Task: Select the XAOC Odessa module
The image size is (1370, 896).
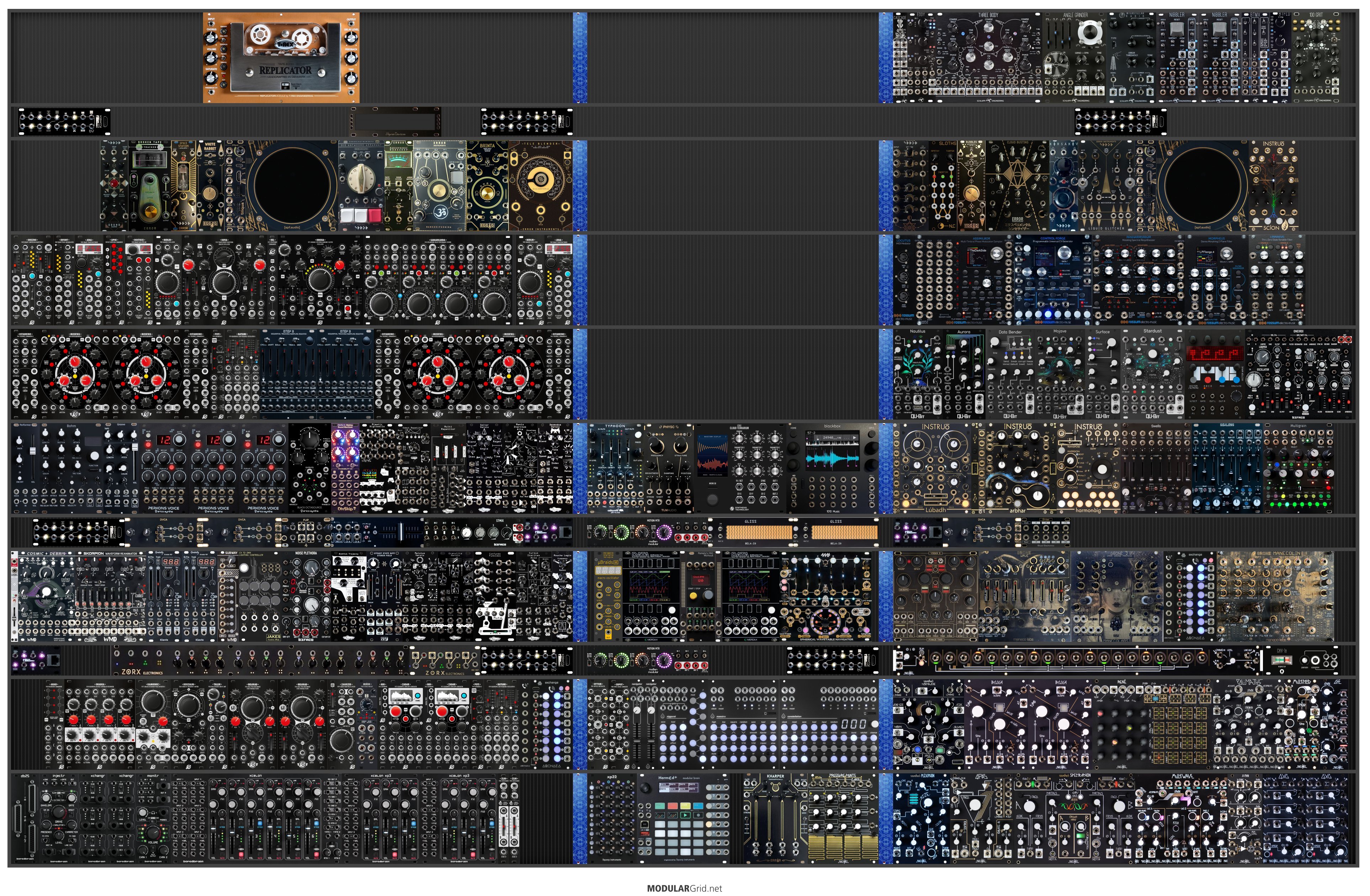Action: click(320, 280)
